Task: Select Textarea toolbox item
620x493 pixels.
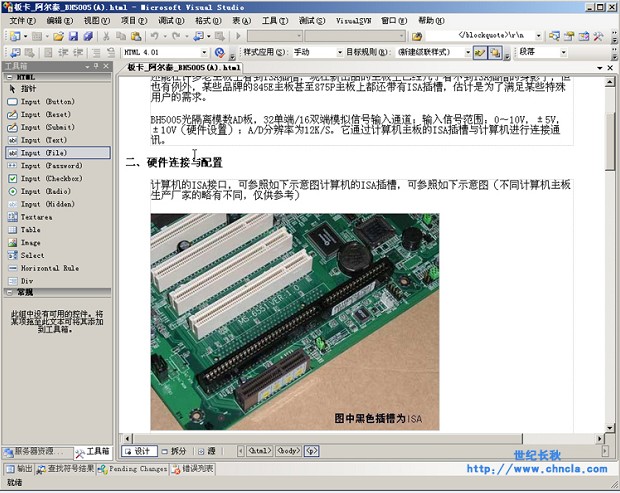Action: coord(58,217)
